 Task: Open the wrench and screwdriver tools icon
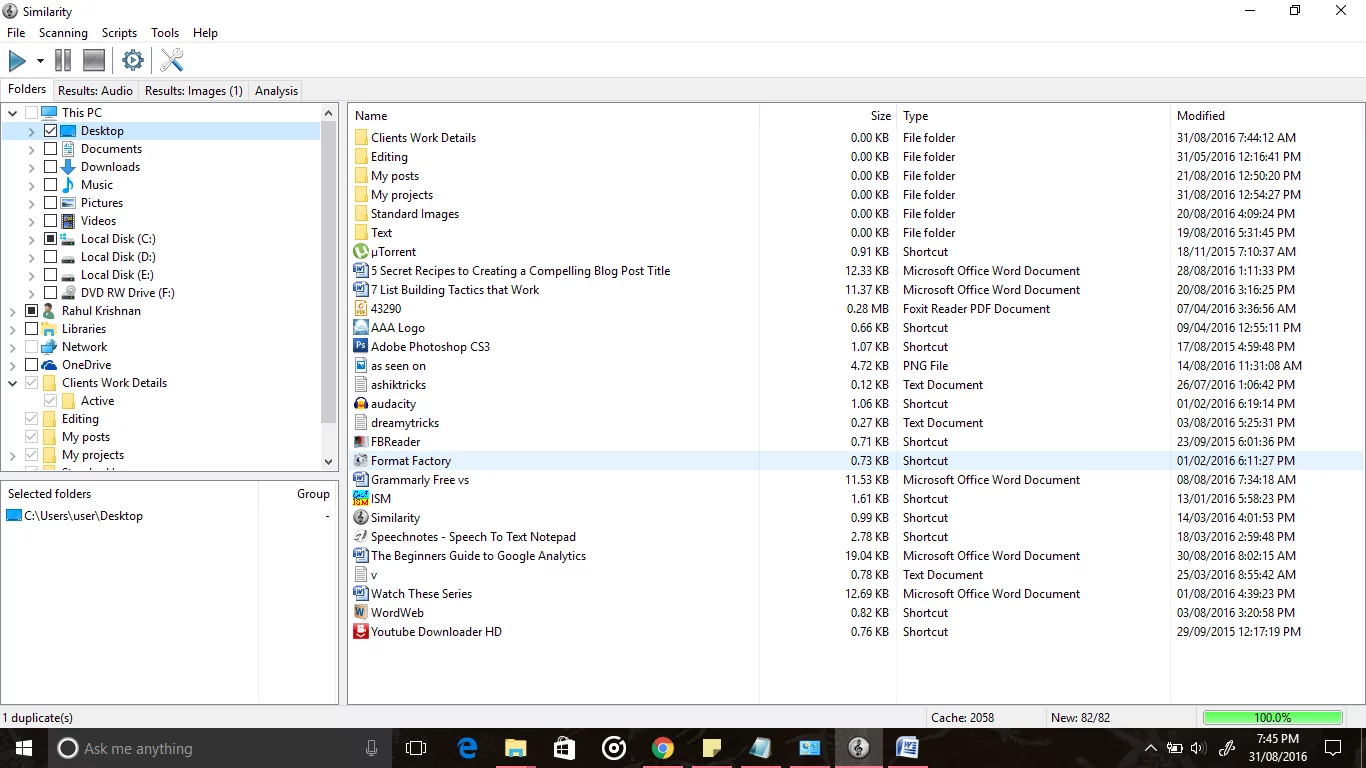[x=172, y=61]
